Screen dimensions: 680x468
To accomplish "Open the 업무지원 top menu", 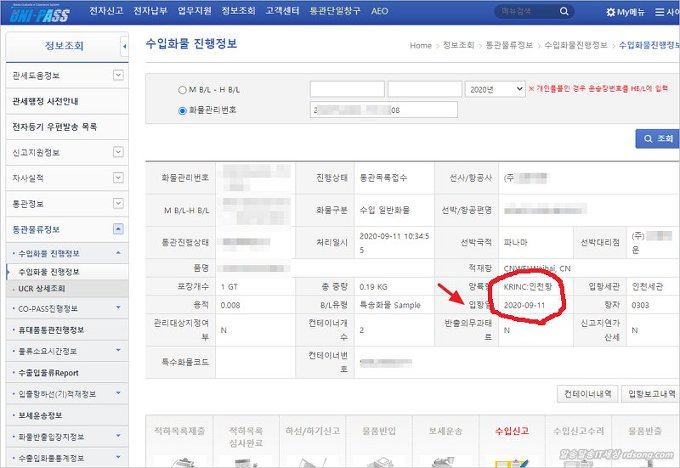I will (x=194, y=11).
